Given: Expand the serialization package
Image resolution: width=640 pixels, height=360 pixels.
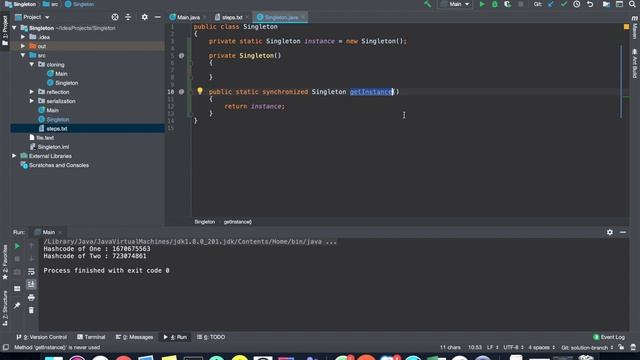Looking at the screenshot, I should click(32, 101).
